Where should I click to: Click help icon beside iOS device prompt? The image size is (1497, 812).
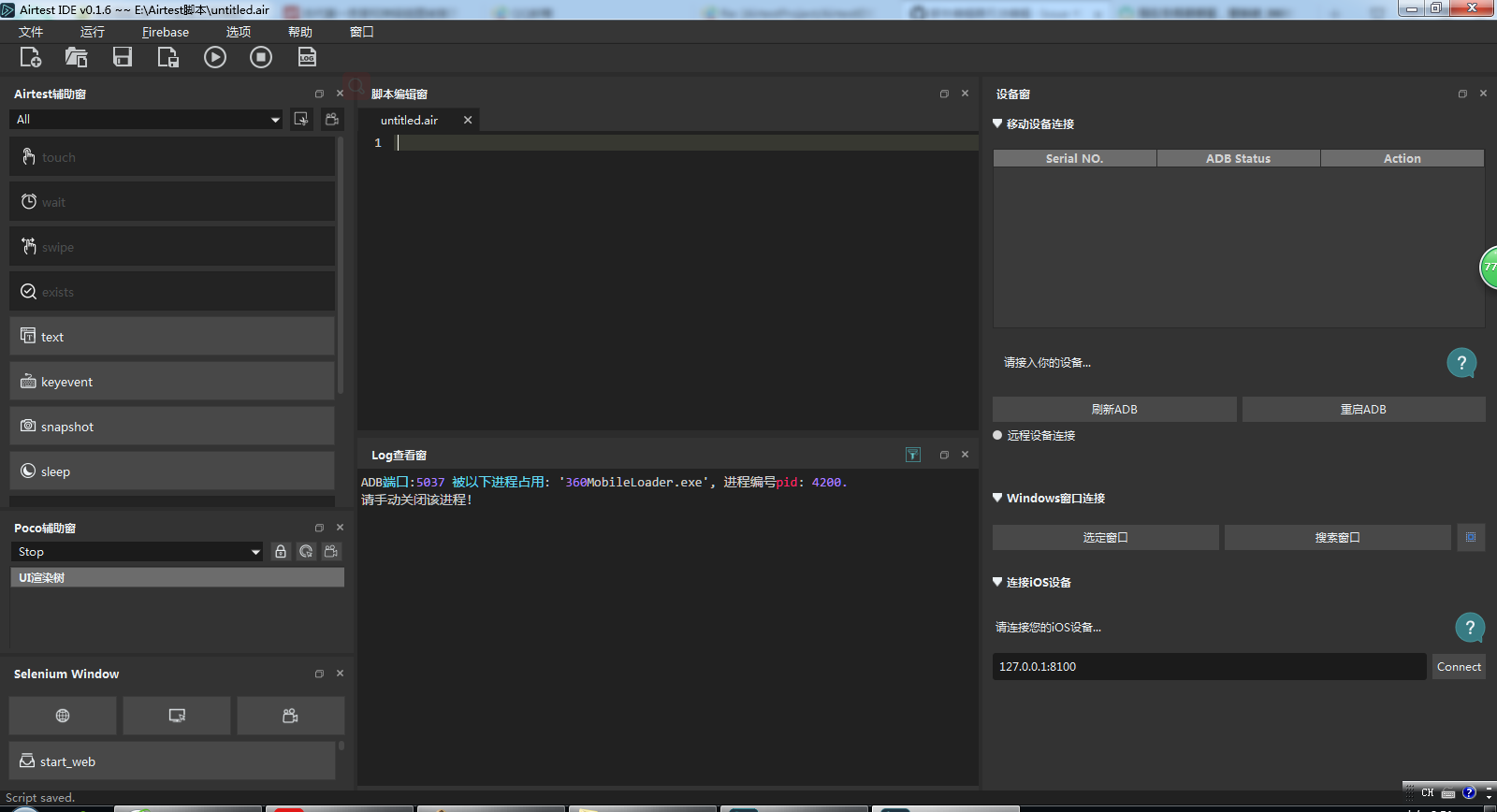(x=1470, y=627)
